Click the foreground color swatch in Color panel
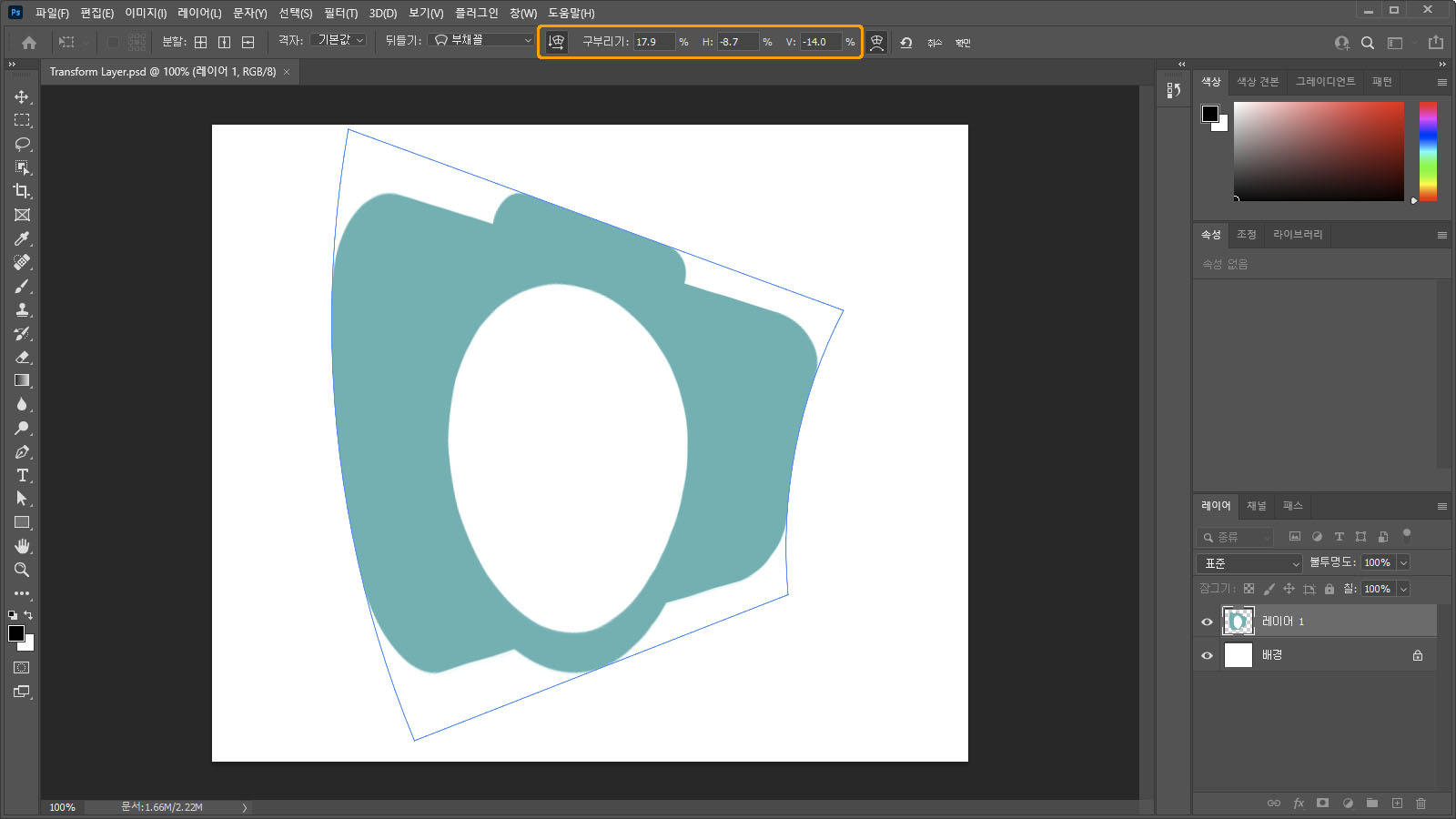 (1210, 114)
